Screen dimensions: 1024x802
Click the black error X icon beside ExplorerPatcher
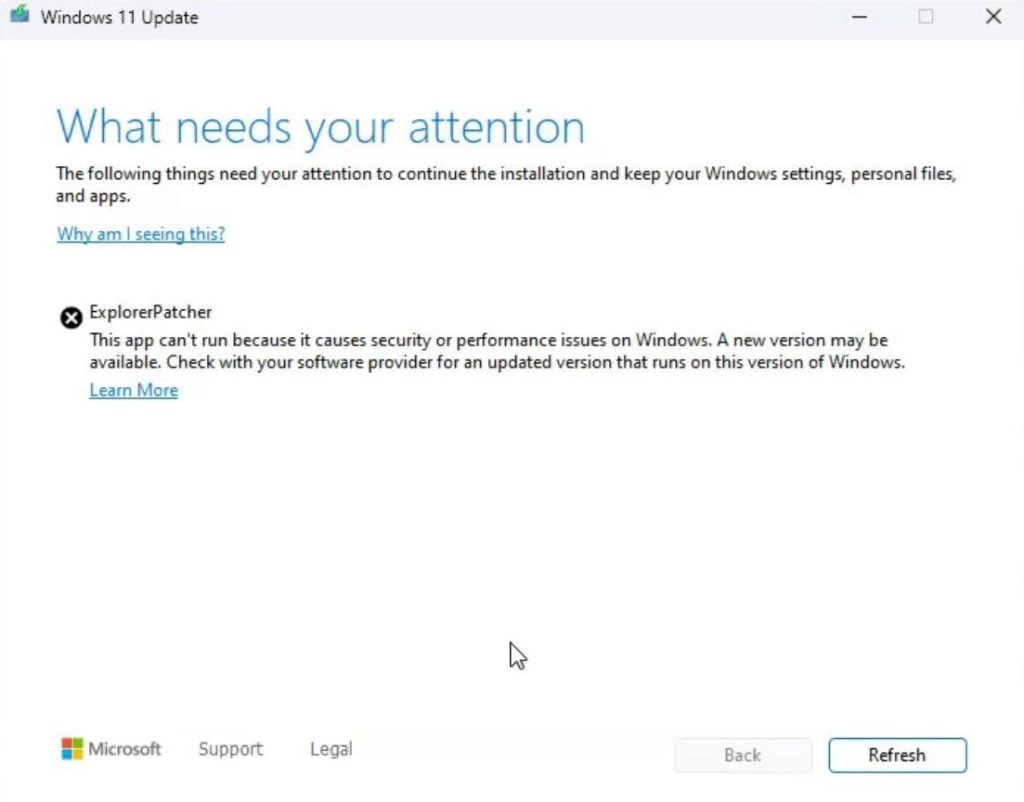[71, 318]
